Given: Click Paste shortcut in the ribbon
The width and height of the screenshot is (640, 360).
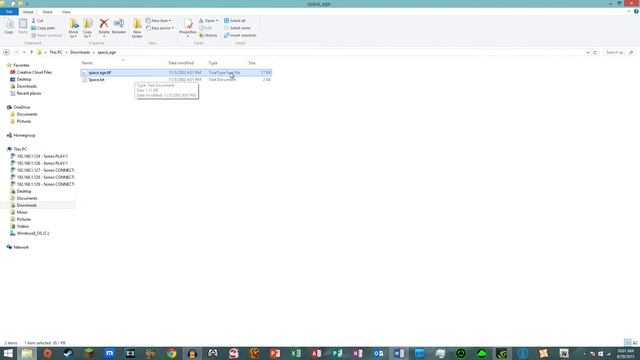Looking at the screenshot, I should [47, 36].
